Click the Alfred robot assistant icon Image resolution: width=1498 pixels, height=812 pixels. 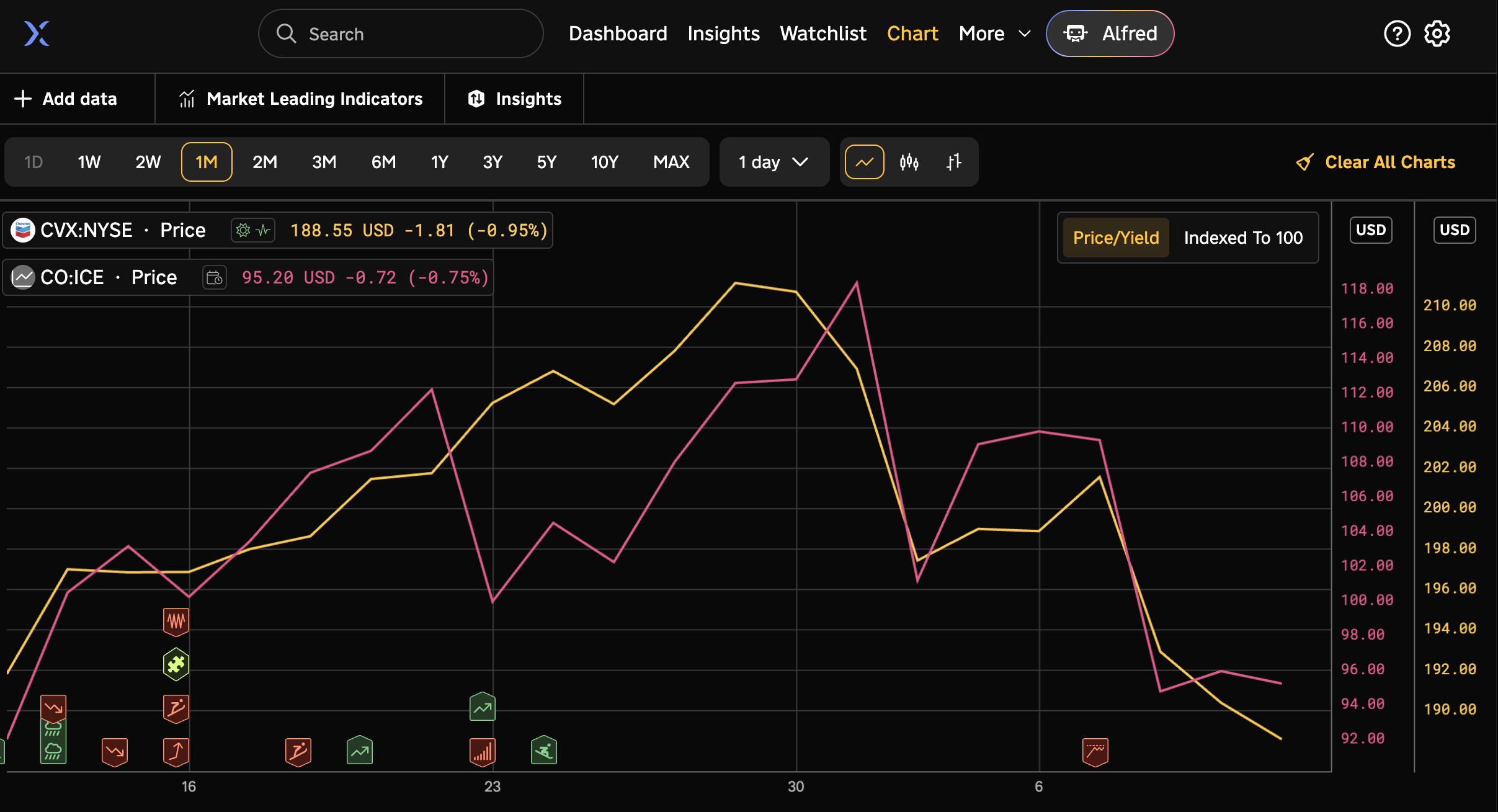[x=1076, y=33]
